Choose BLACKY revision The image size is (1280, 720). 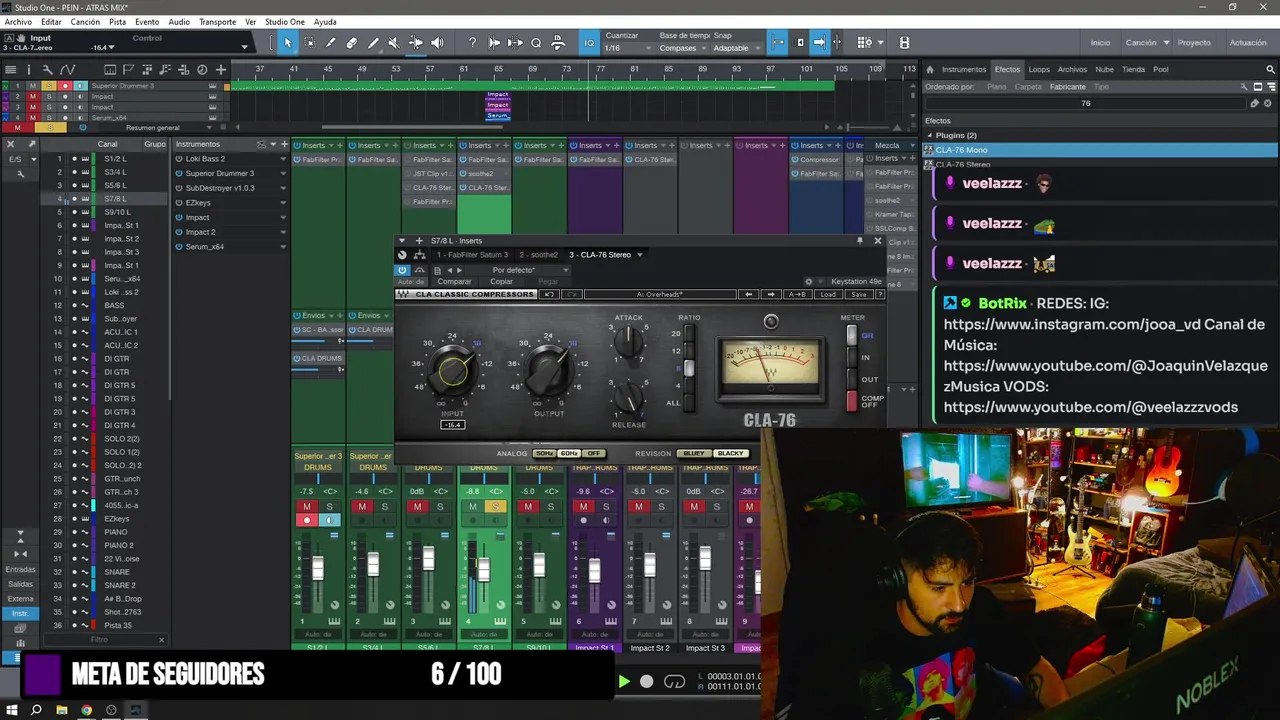(x=731, y=454)
